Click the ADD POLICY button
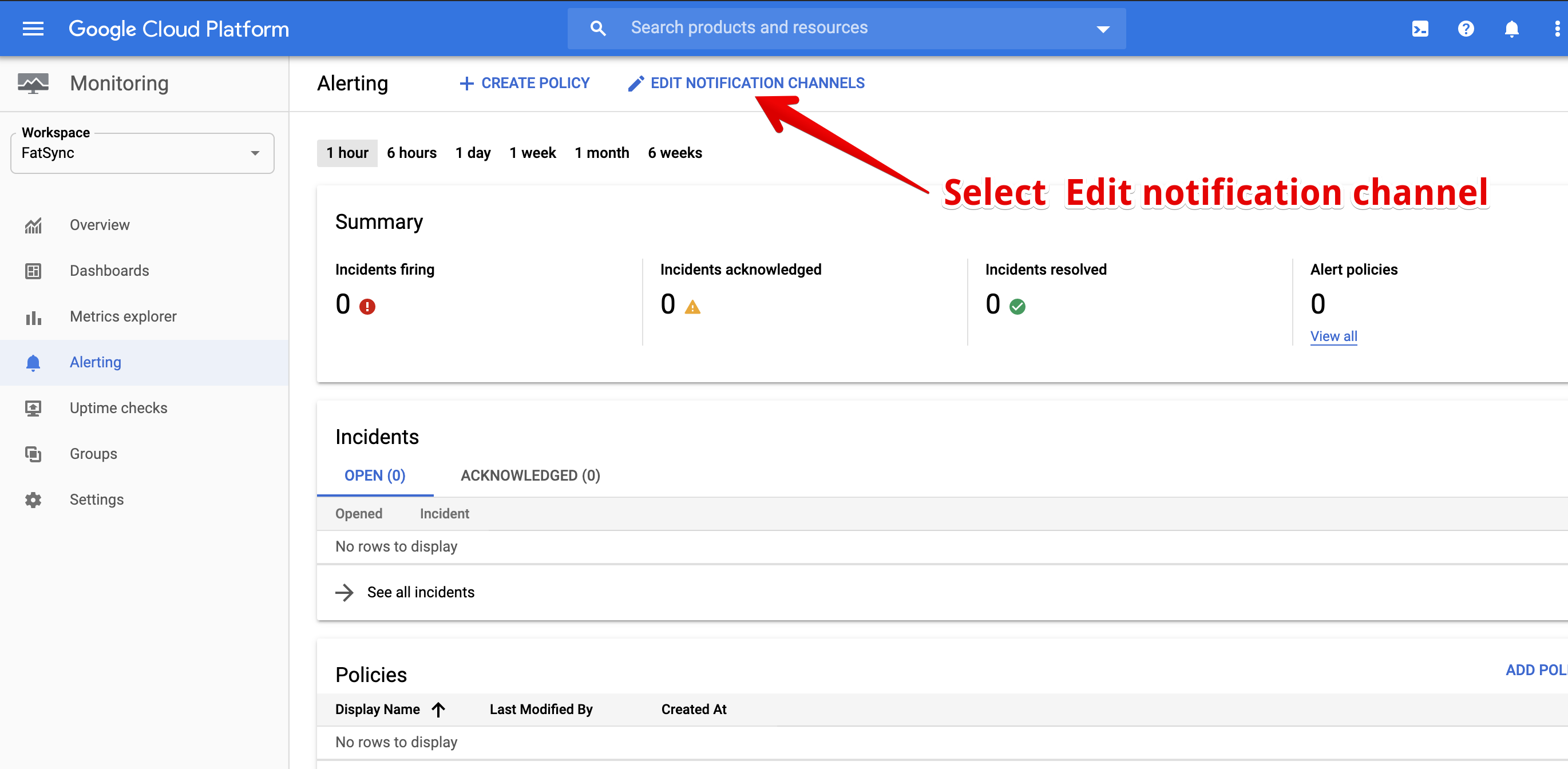Image resolution: width=1568 pixels, height=769 pixels. tap(1536, 670)
